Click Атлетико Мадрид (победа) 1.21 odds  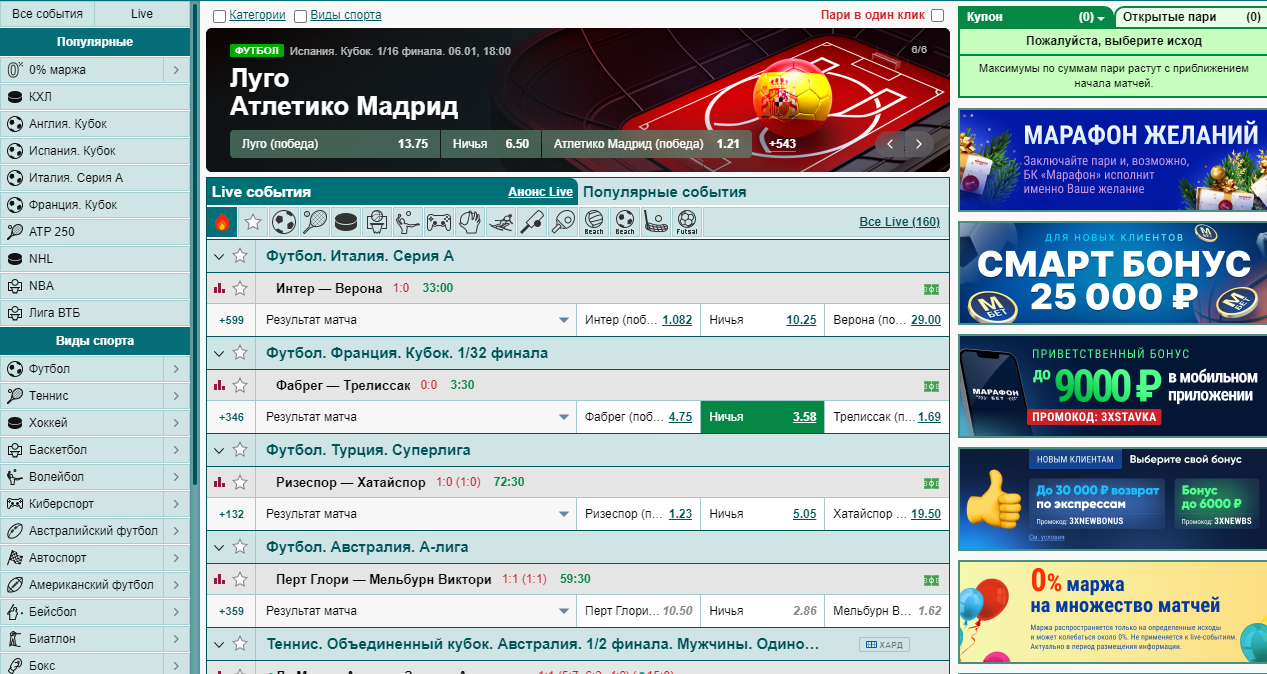(648, 144)
